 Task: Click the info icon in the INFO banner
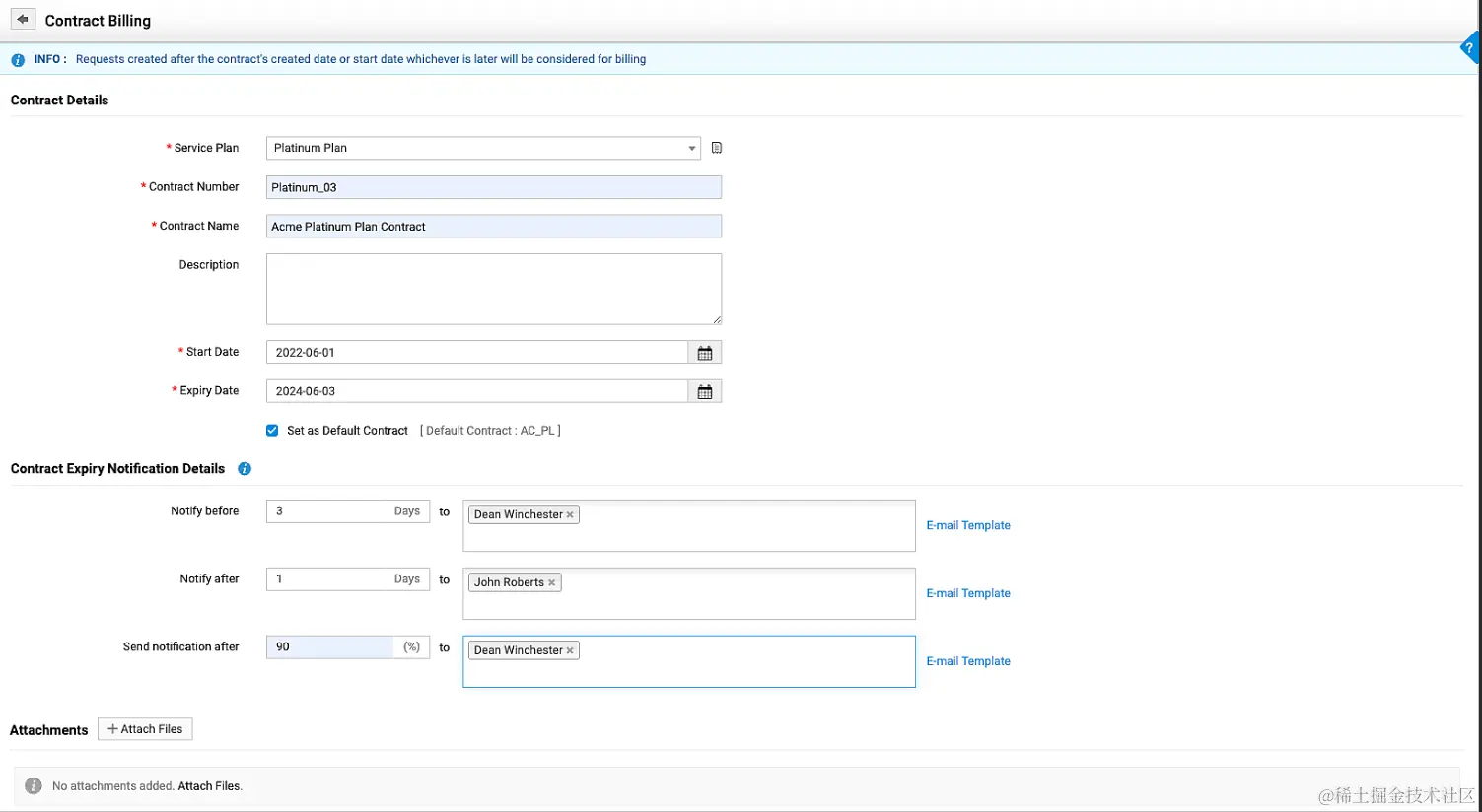[x=17, y=59]
